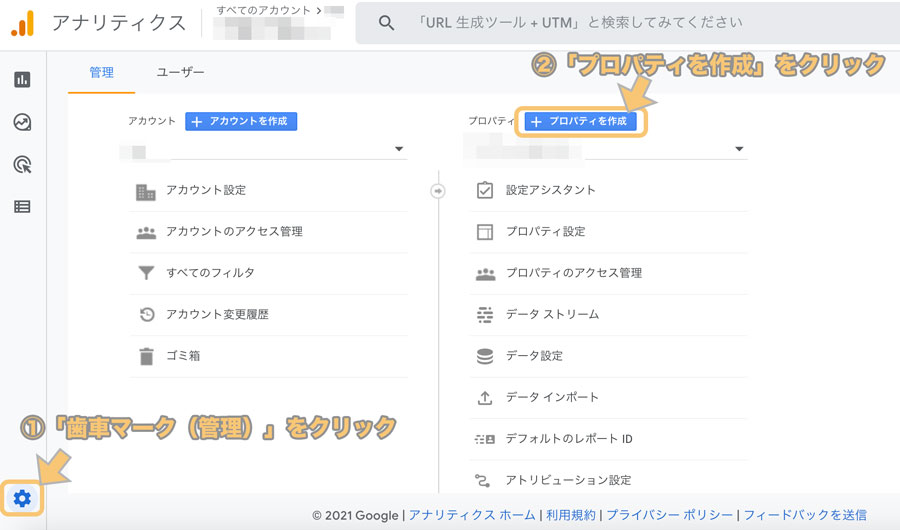The width and height of the screenshot is (900, 530).
Task: Click the arrow between account and property columns
Action: point(437,191)
